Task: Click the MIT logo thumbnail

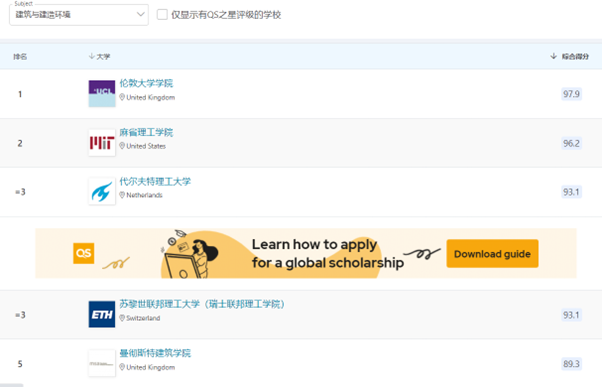Action: pos(102,143)
